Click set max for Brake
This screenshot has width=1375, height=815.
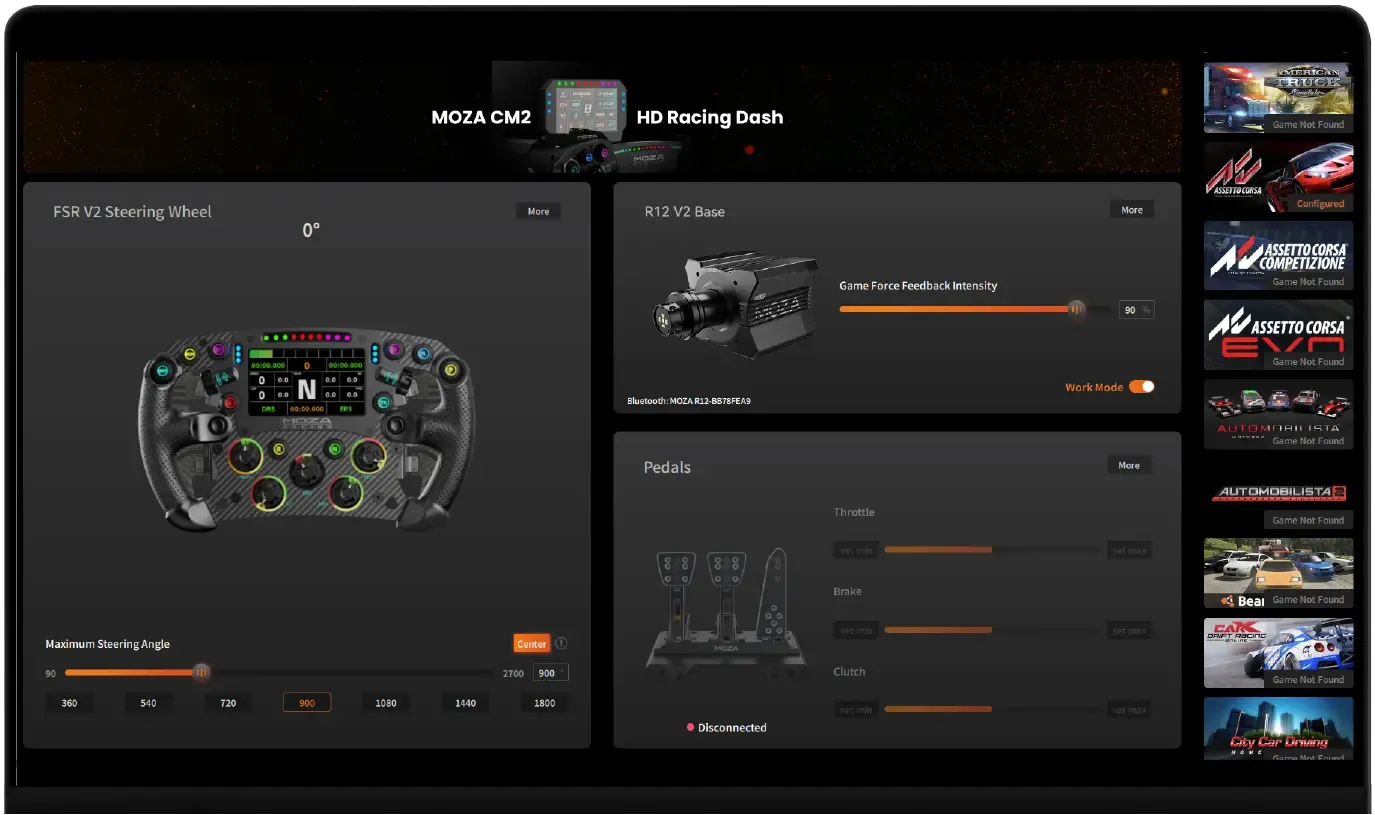point(1129,630)
